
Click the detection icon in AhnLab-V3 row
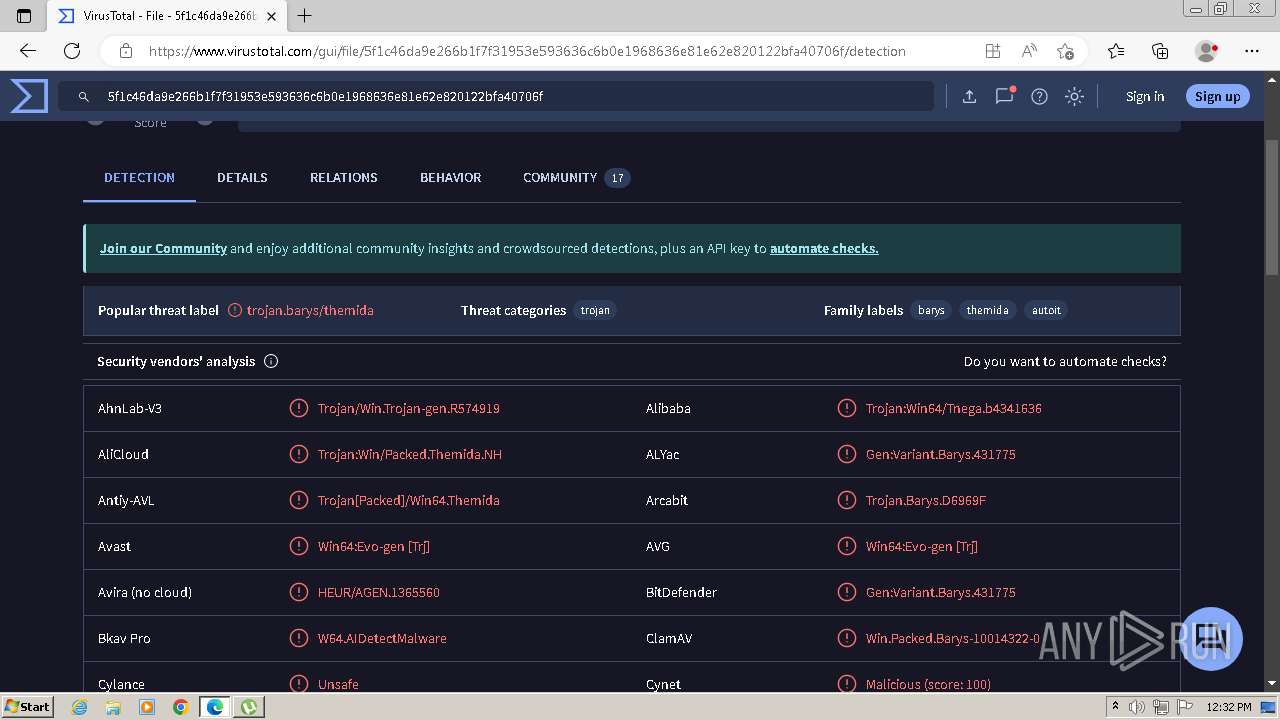[298, 408]
